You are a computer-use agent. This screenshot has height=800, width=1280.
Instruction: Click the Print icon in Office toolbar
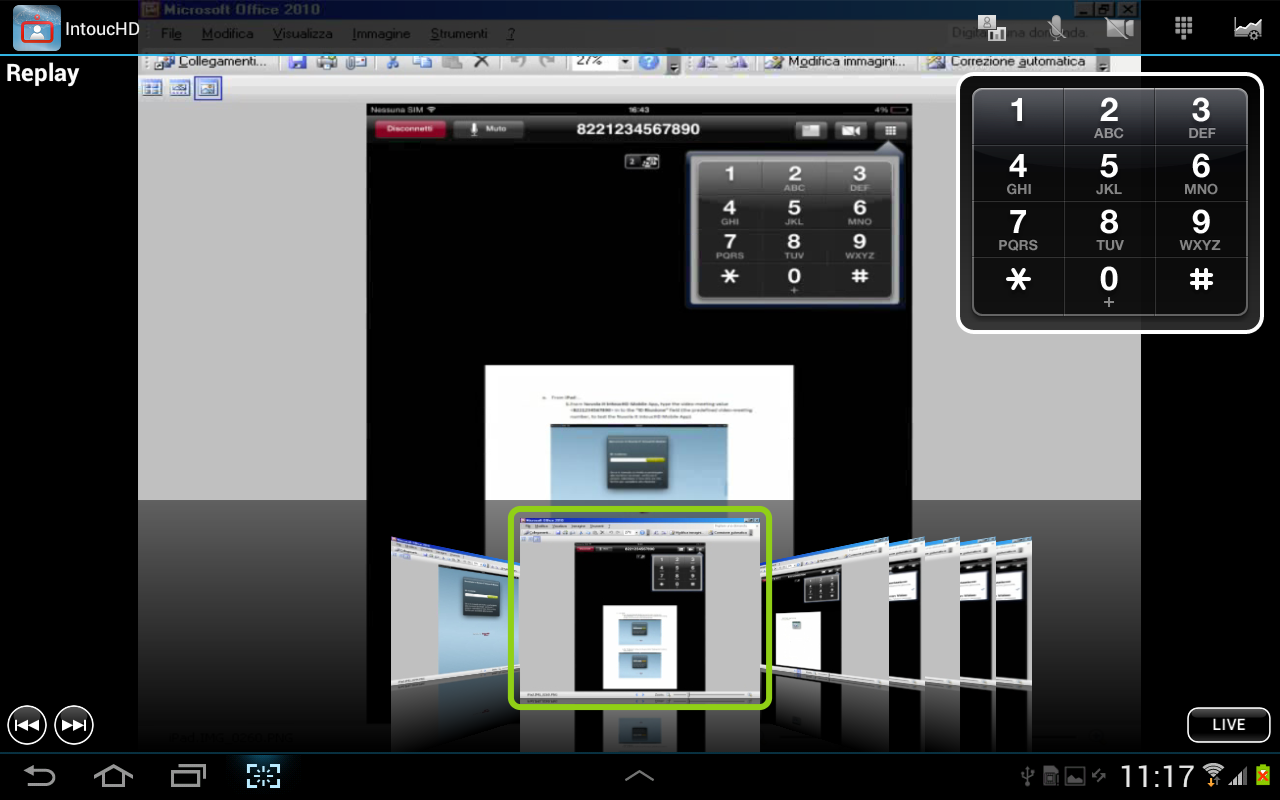(x=327, y=61)
